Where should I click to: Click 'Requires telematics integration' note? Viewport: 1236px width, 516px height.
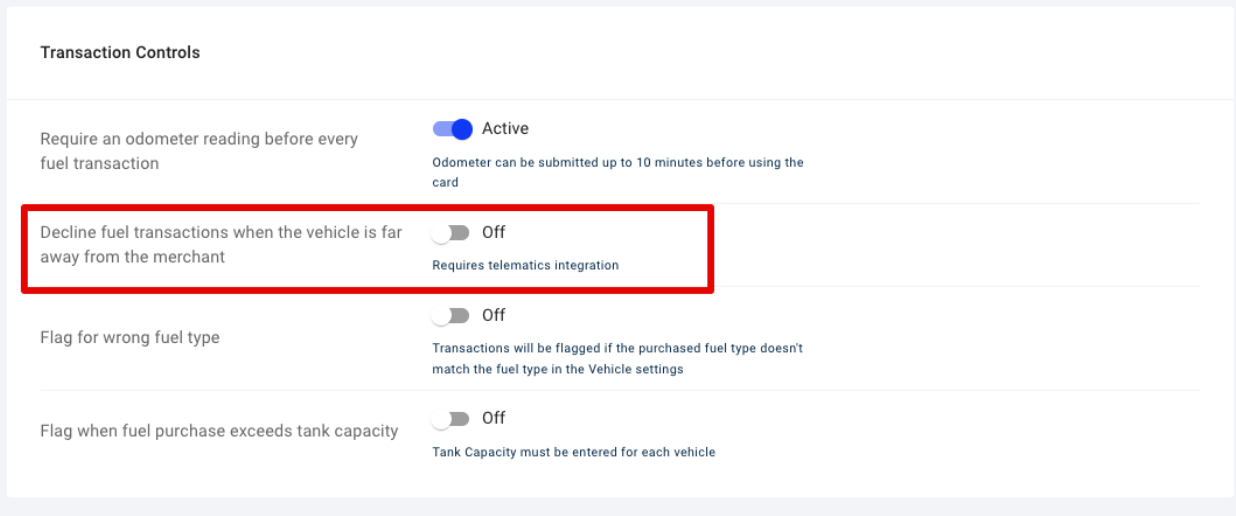click(525, 266)
